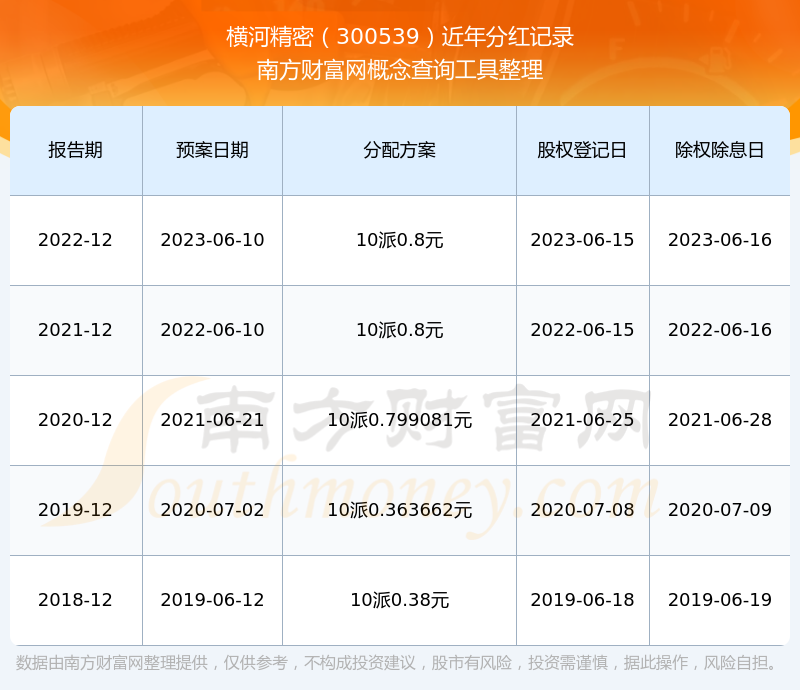Select report period cell 2022-12
This screenshot has height=690, width=800.
[x=76, y=240]
